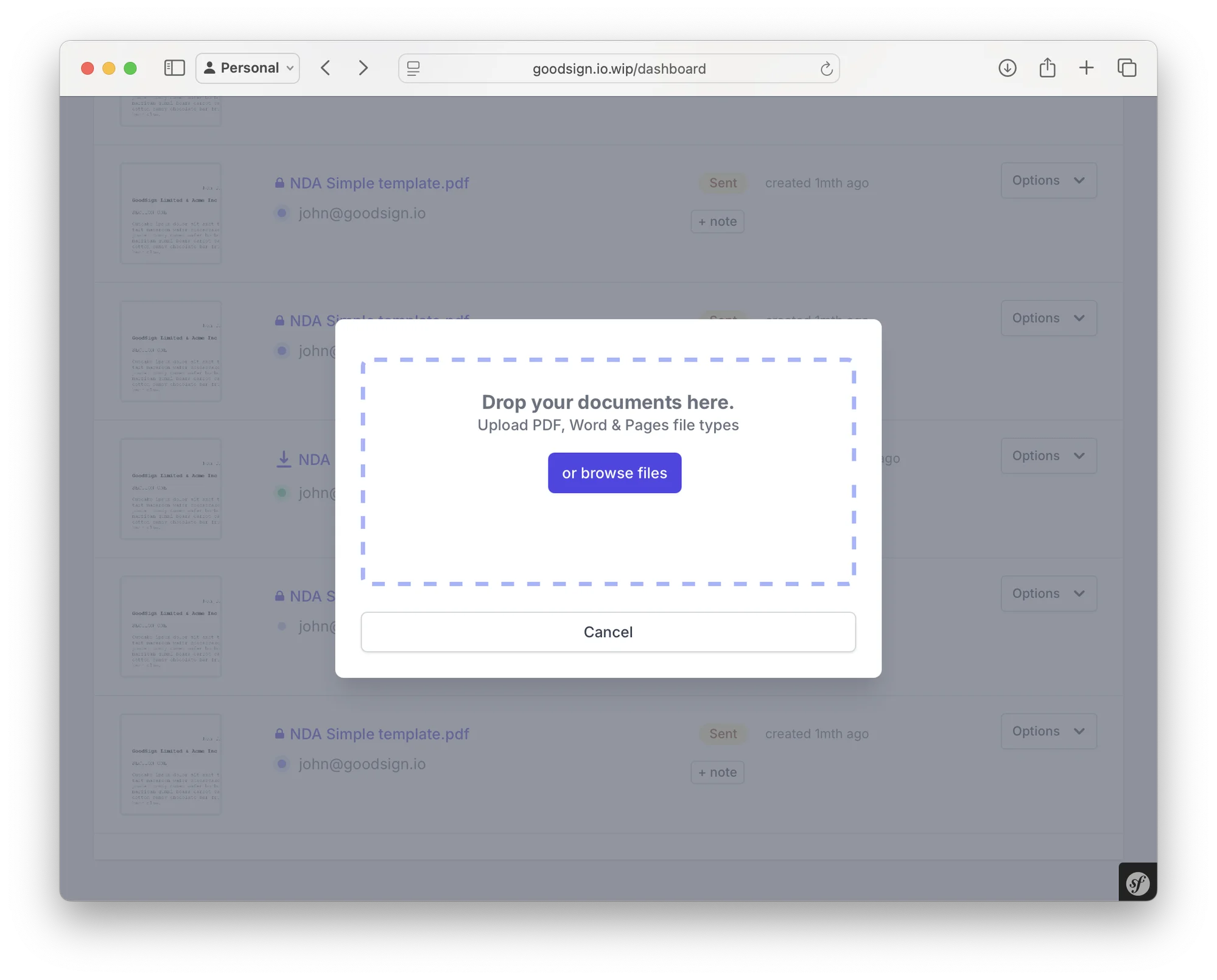Click the share icon in the browser toolbar

1047,68
